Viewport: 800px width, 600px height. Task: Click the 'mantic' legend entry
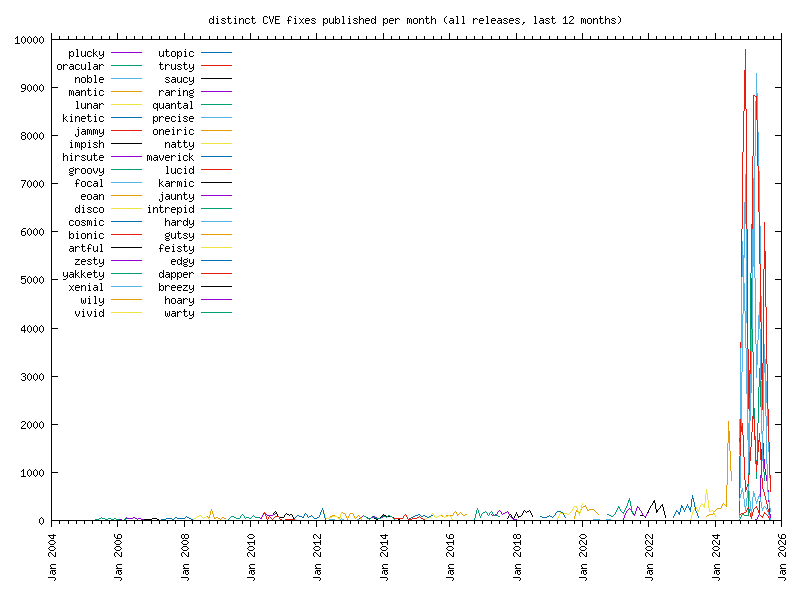click(x=86, y=92)
